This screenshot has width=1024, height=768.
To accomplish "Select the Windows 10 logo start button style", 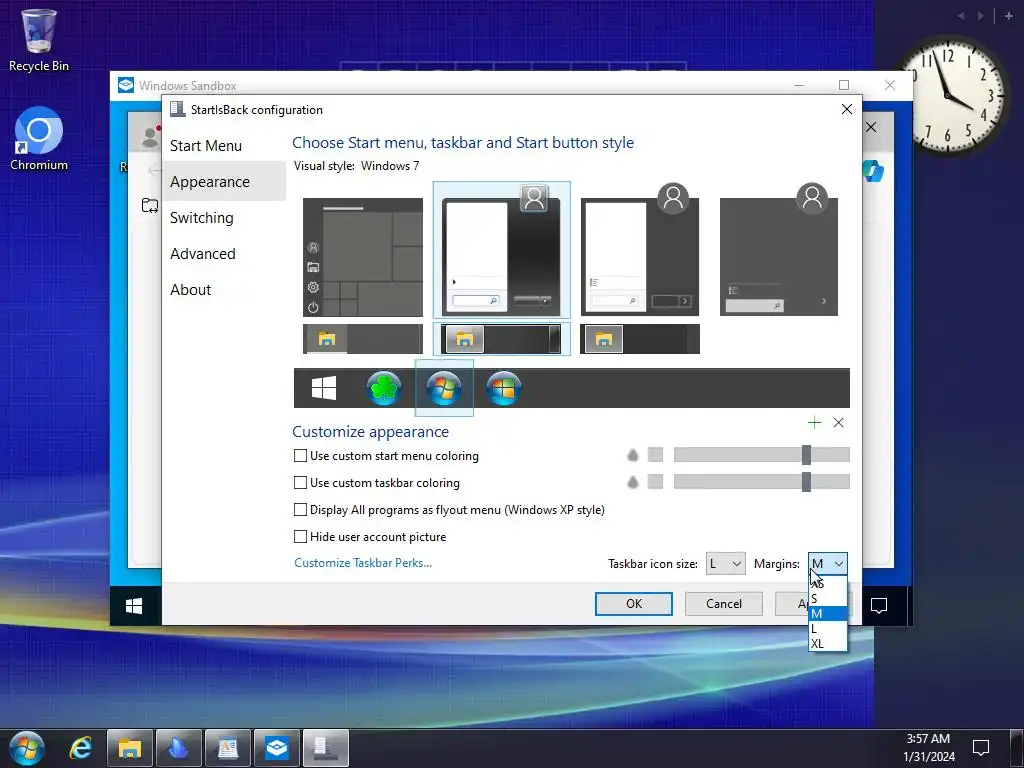I will (323, 388).
